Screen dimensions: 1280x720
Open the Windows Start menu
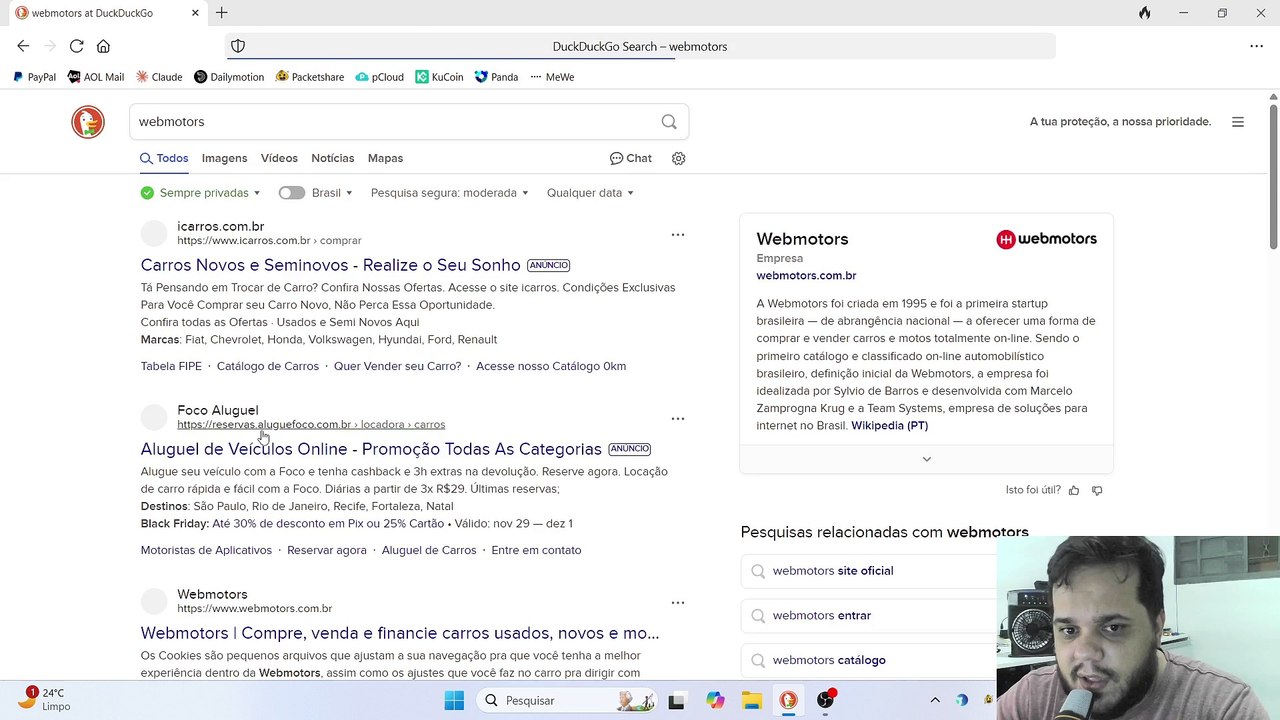coord(454,700)
